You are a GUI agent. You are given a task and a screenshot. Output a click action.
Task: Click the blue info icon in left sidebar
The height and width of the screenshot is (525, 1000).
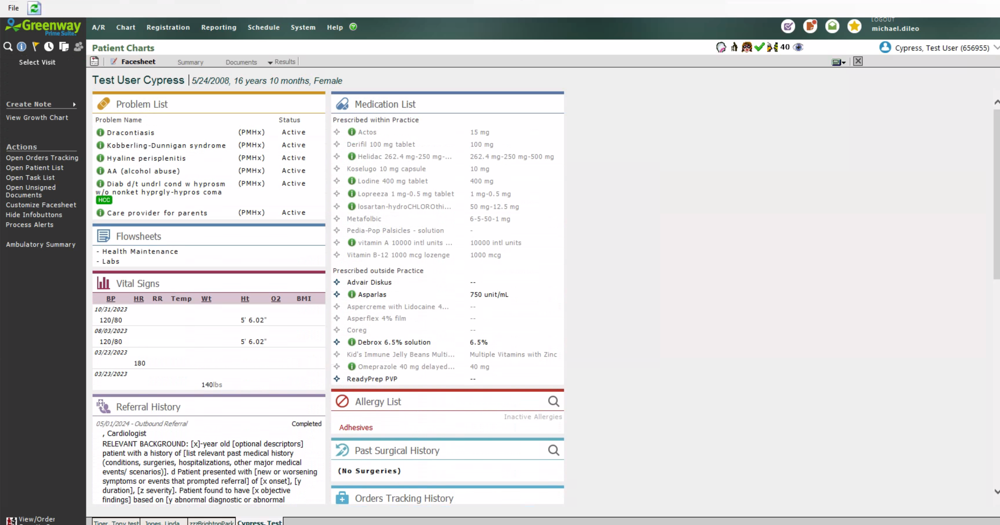click(x=21, y=47)
